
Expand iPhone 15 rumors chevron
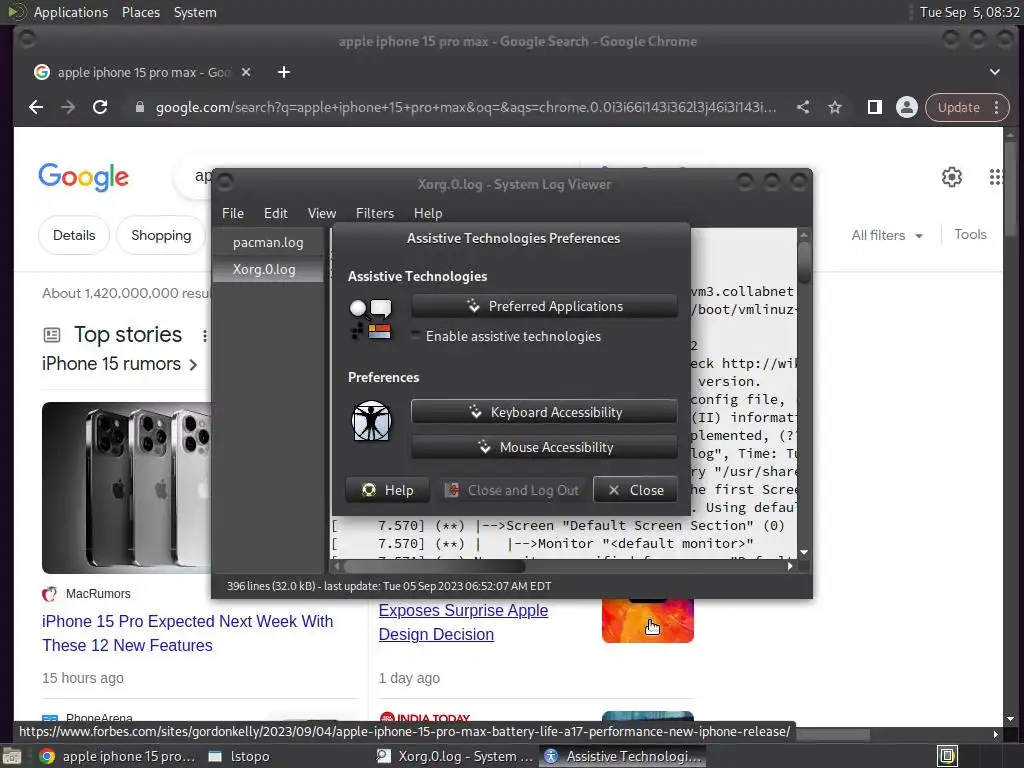[193, 364]
